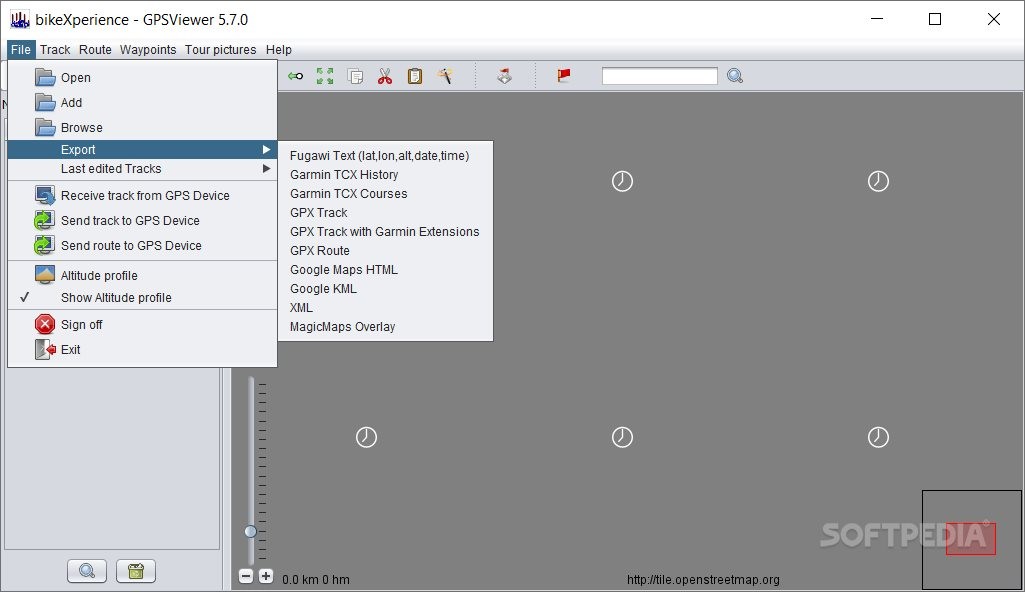Select GPX Track with Garmin Extensions

385,231
